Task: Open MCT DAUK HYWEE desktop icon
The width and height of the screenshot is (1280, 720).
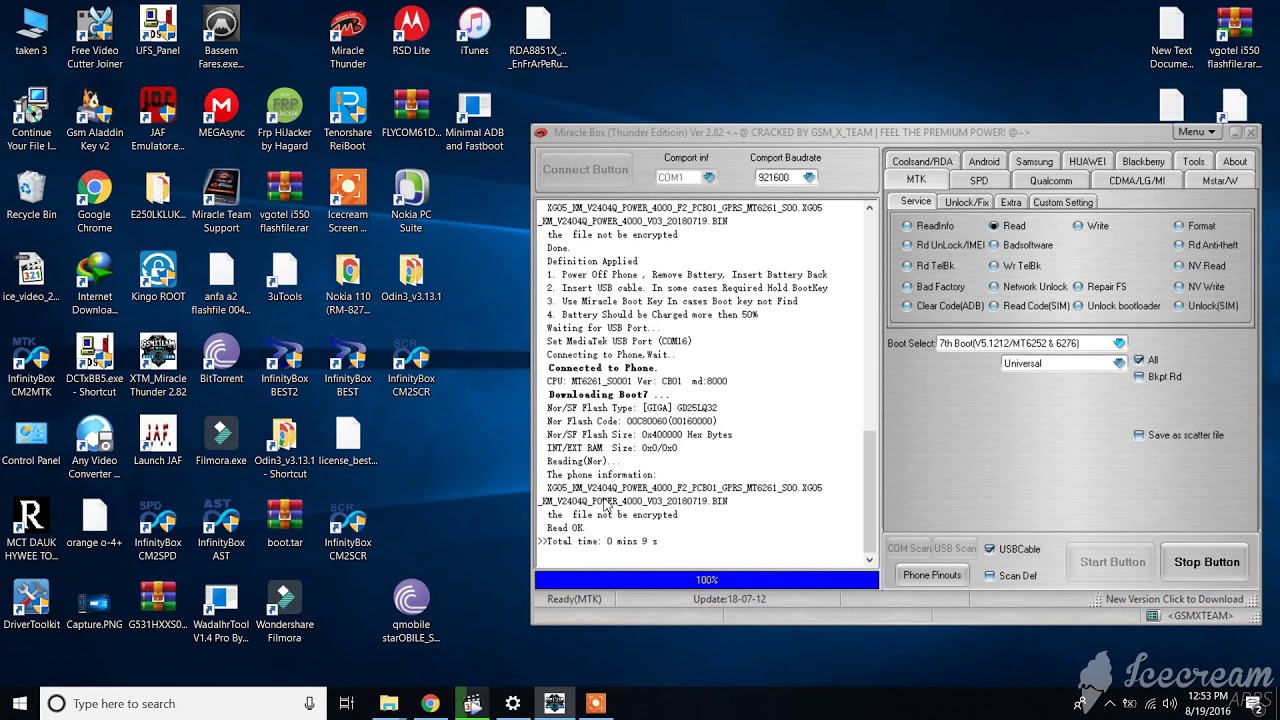Action: (x=31, y=530)
